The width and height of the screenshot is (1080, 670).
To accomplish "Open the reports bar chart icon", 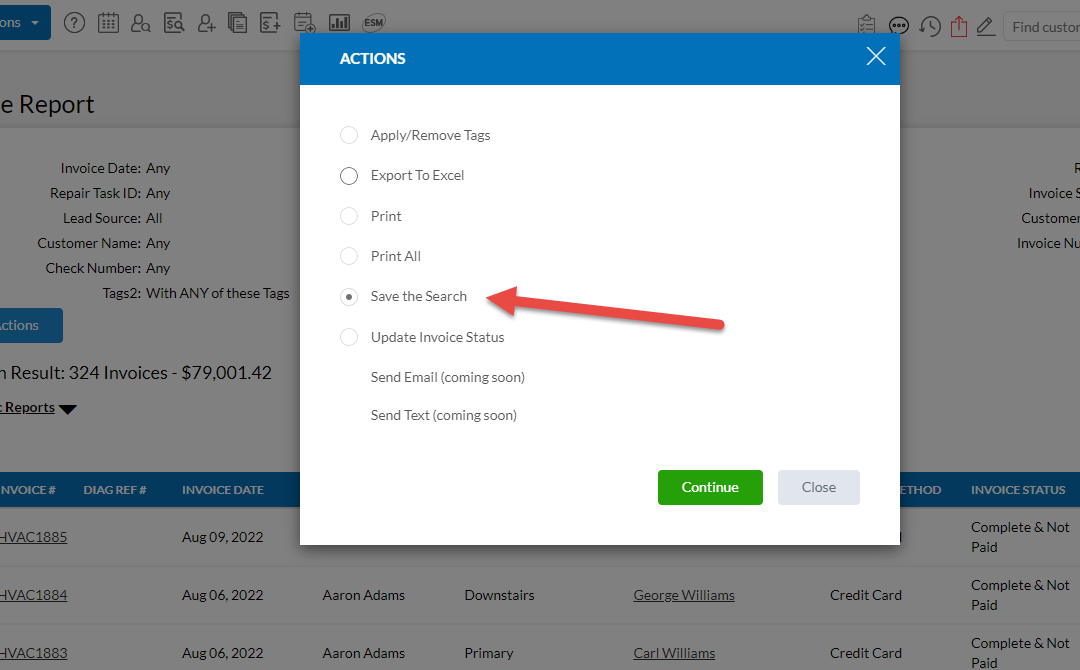I will [x=341, y=22].
